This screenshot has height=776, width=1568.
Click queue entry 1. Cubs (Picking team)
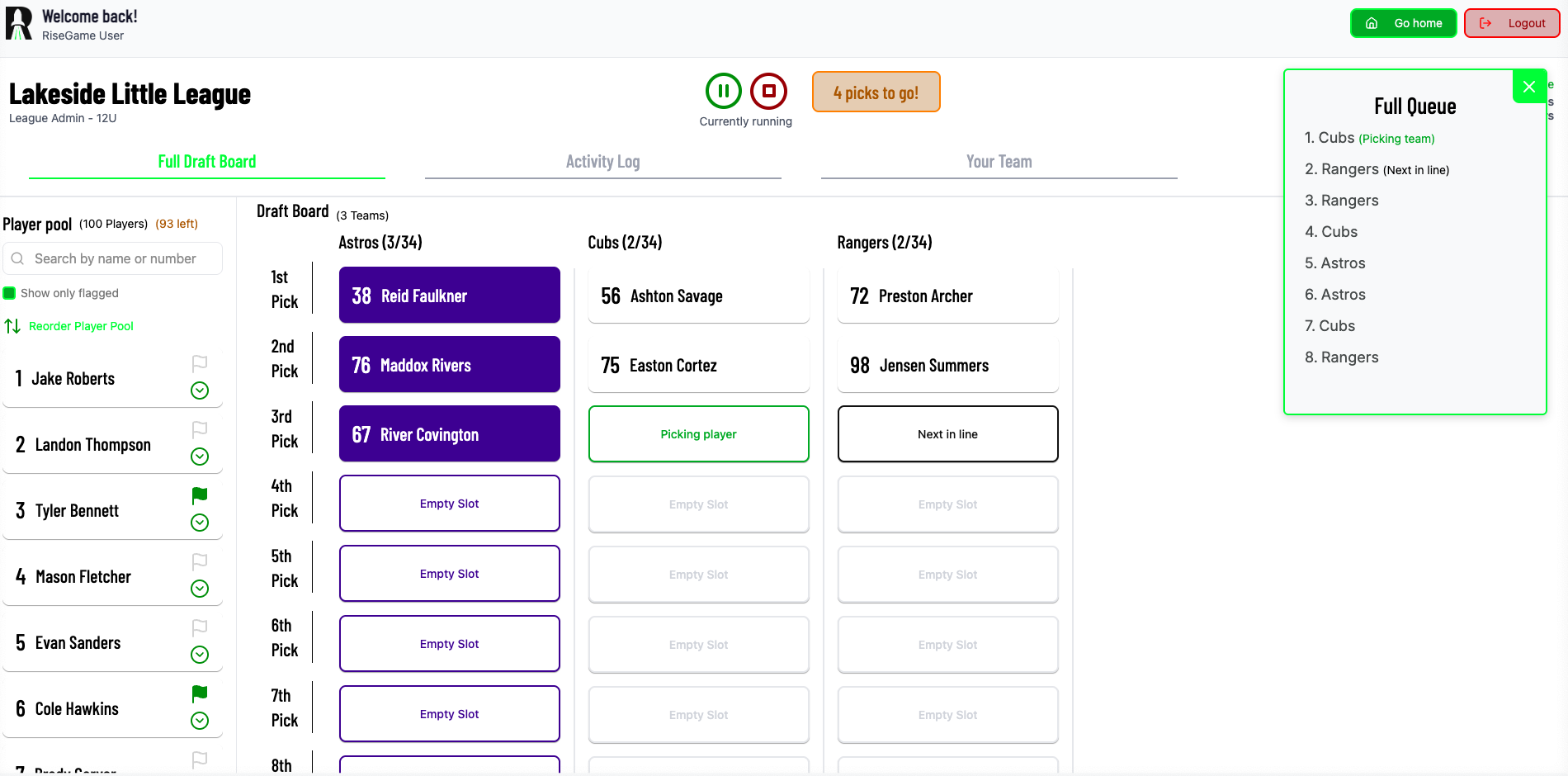1370,138
